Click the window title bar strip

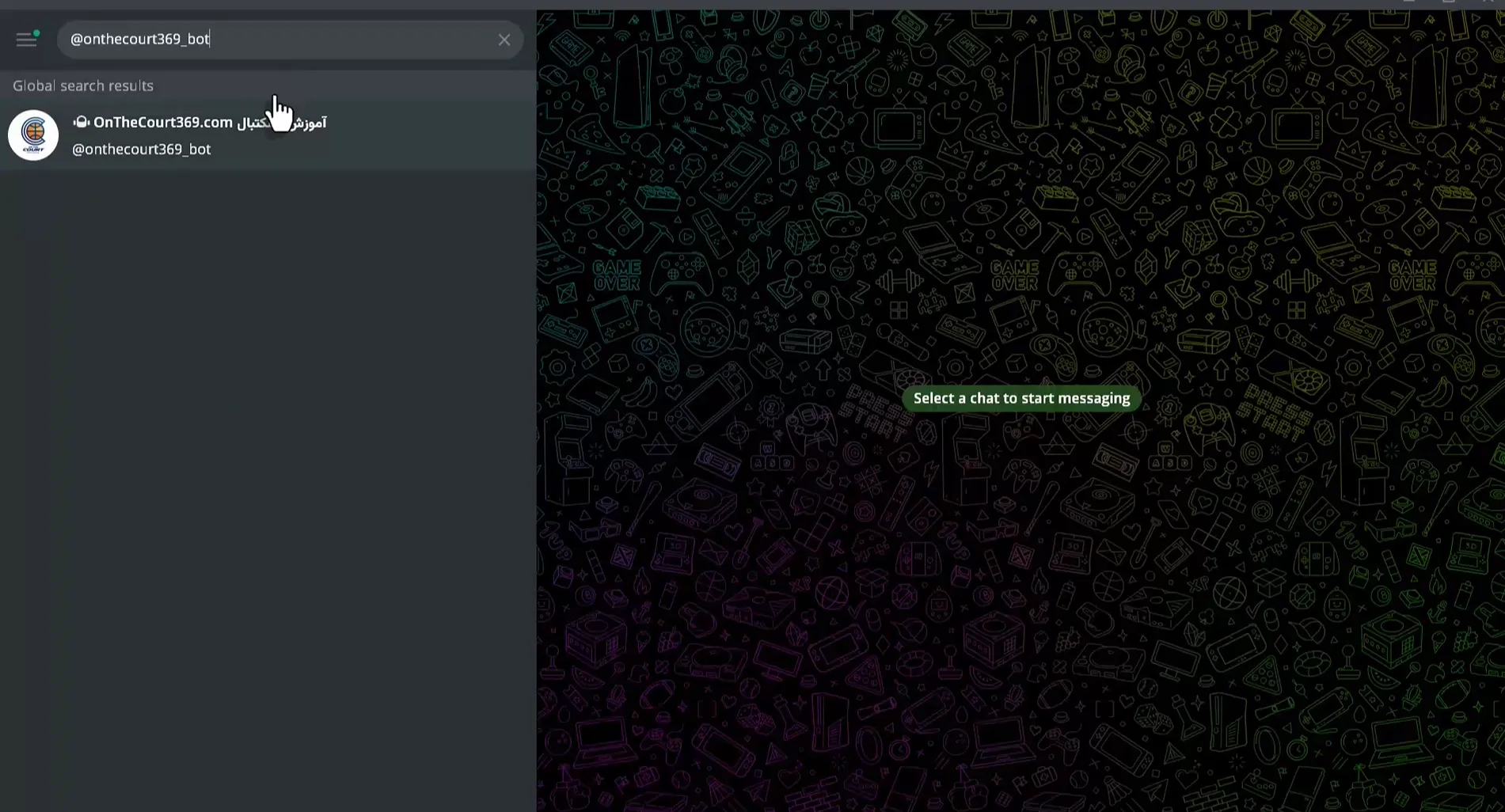[713, 4]
